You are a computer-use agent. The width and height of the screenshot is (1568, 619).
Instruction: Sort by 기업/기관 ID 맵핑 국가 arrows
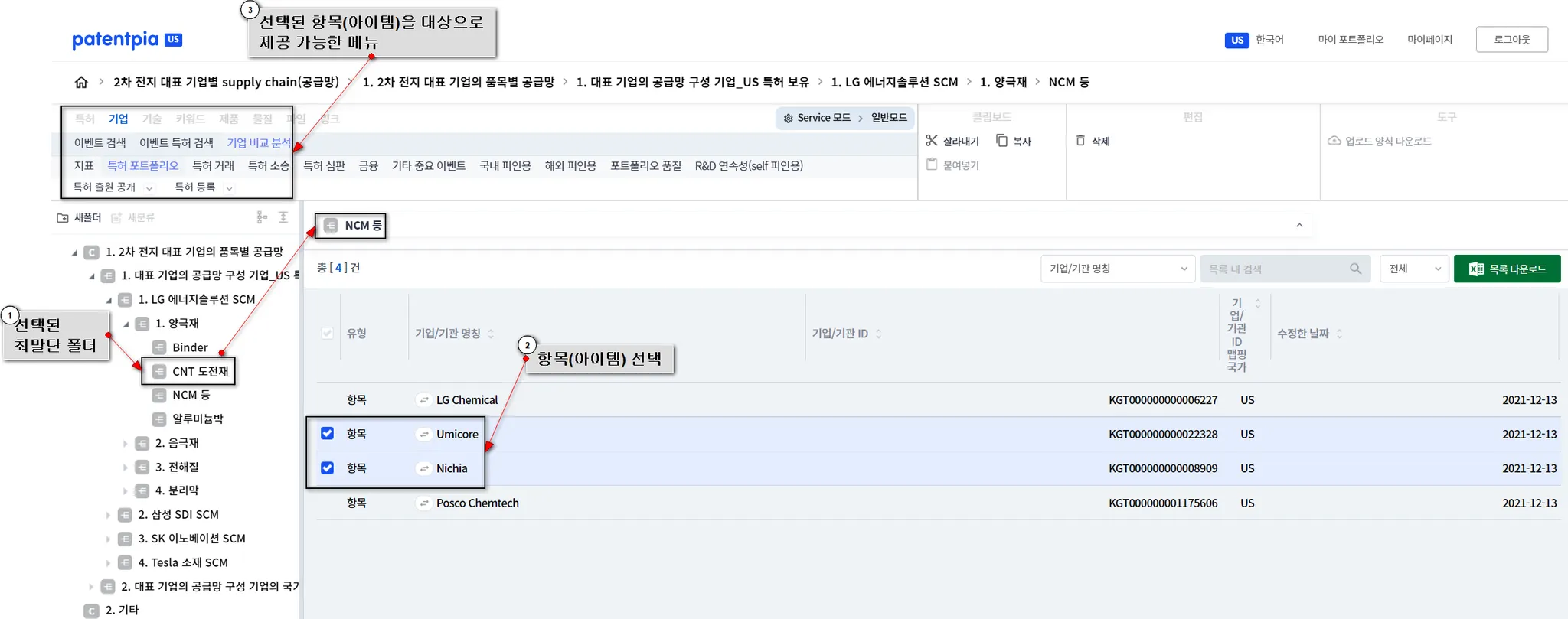click(x=1257, y=304)
